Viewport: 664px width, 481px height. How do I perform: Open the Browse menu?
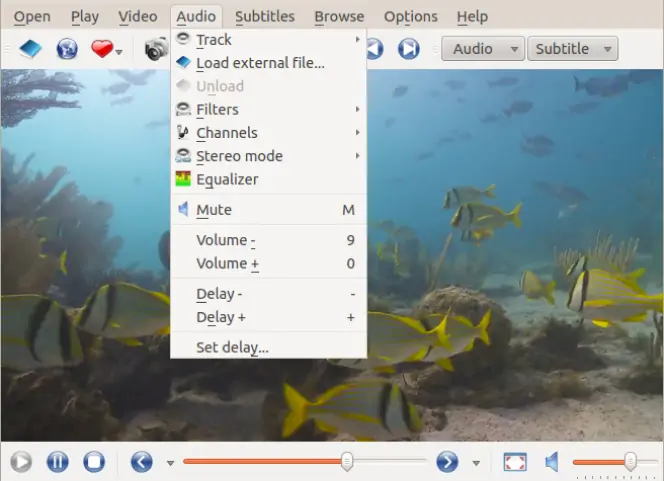339,17
